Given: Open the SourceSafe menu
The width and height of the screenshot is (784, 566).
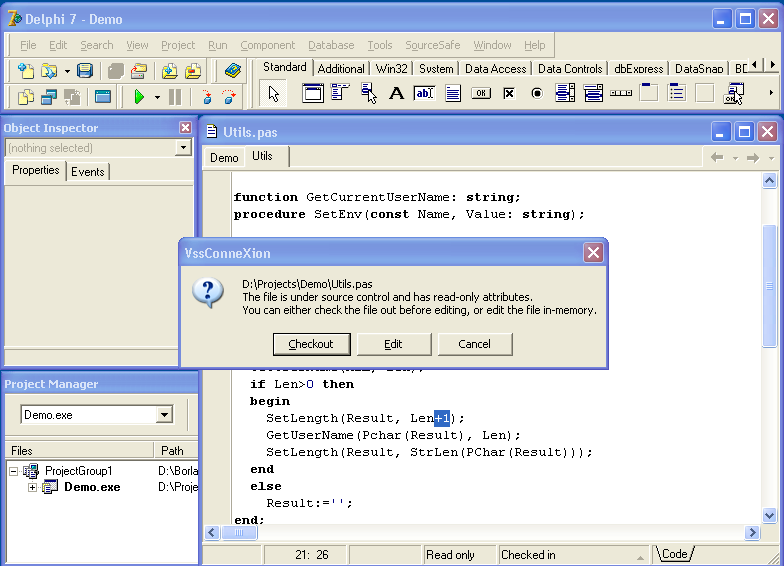Looking at the screenshot, I should 434,45.
